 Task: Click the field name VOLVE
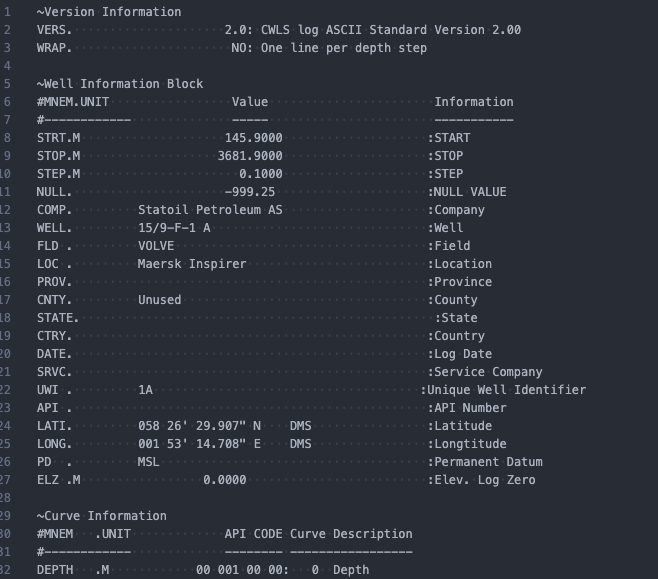[159, 246]
